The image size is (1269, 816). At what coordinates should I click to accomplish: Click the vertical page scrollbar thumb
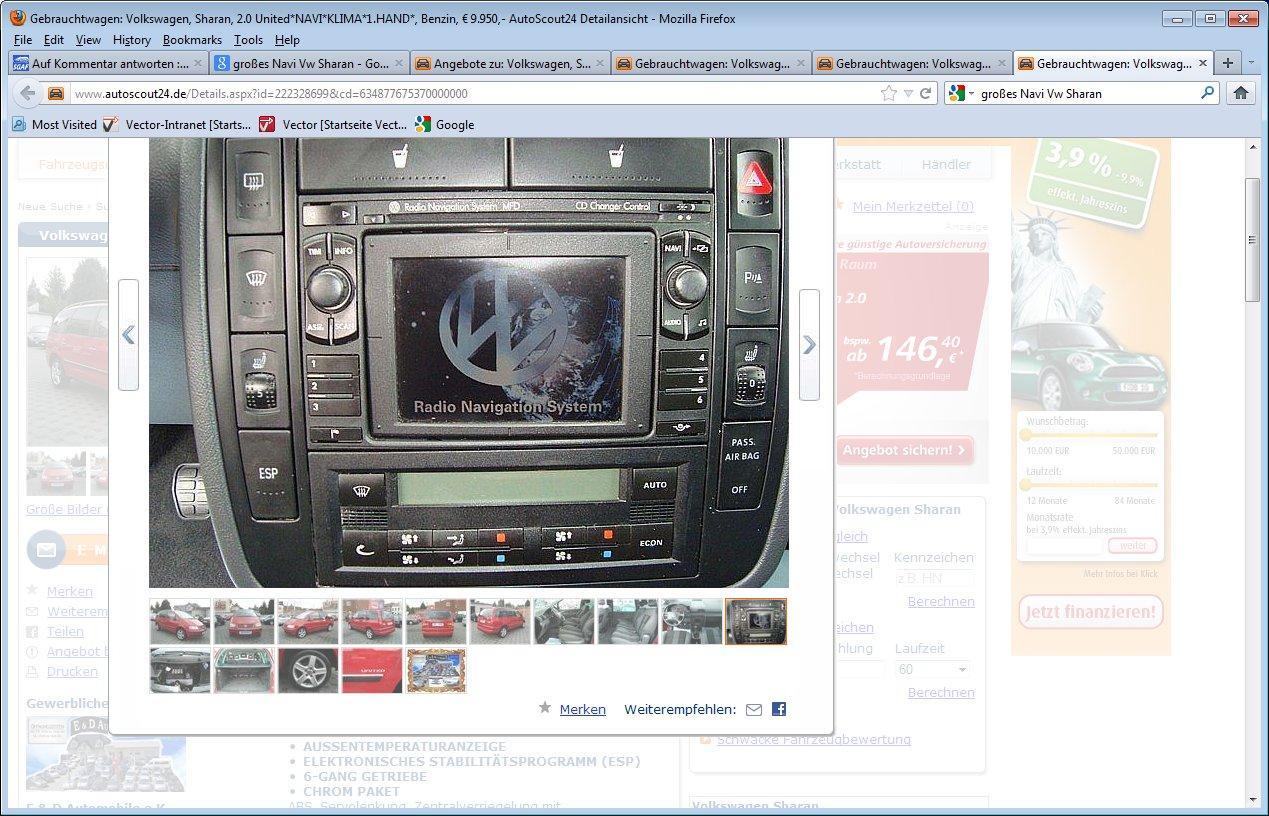pyautogui.click(x=1252, y=239)
